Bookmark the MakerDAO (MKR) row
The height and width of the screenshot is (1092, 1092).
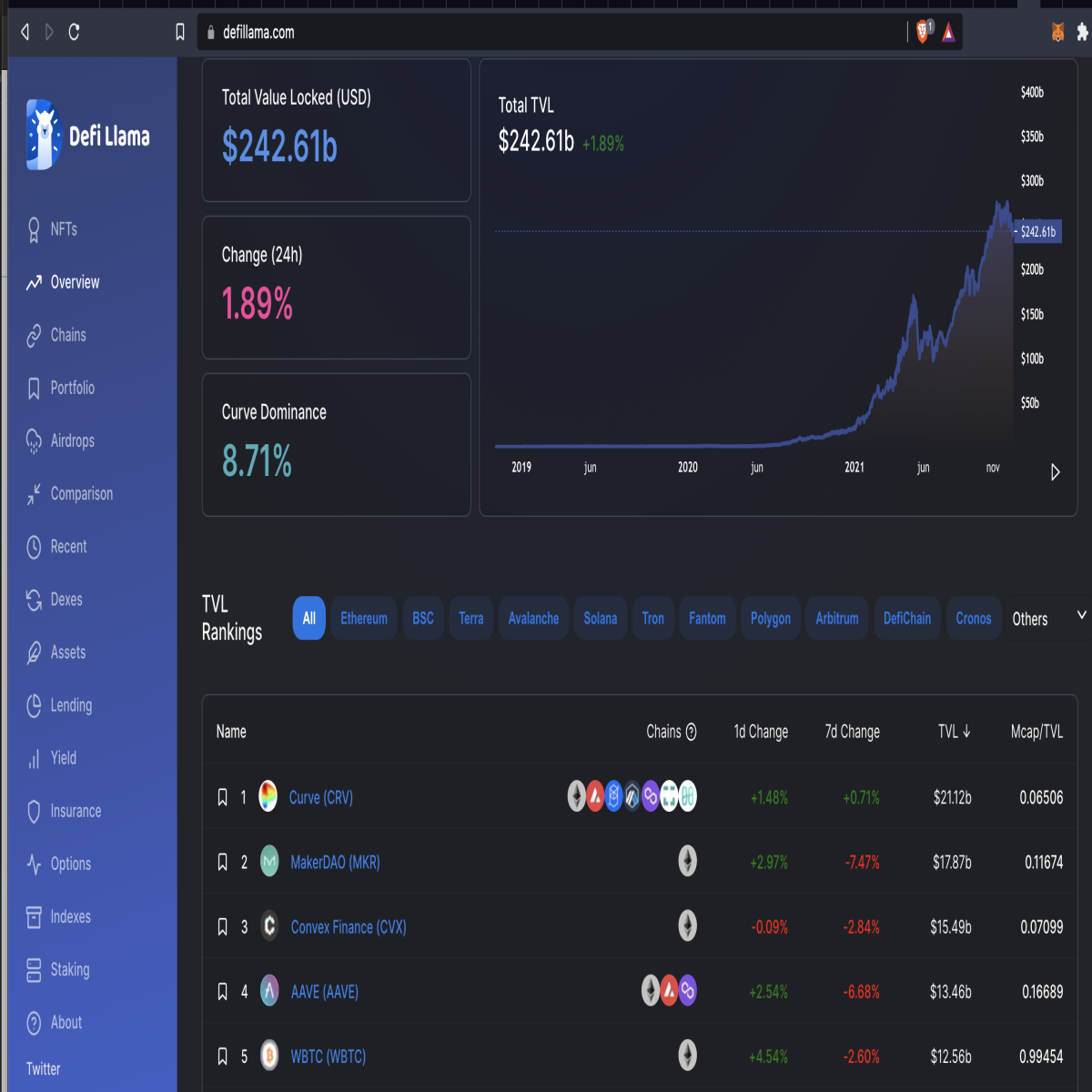[x=222, y=862]
